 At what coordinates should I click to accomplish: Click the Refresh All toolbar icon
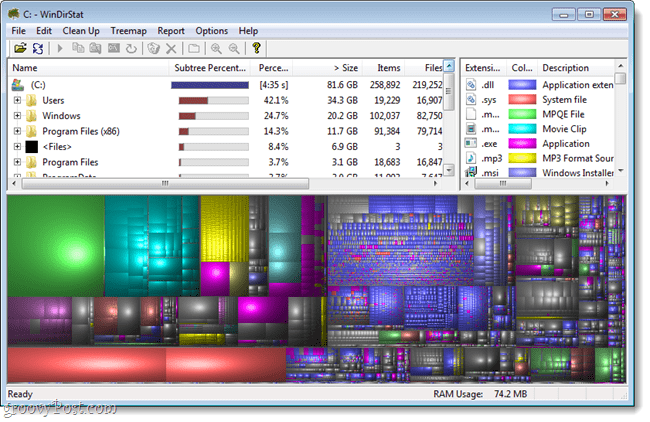38,49
